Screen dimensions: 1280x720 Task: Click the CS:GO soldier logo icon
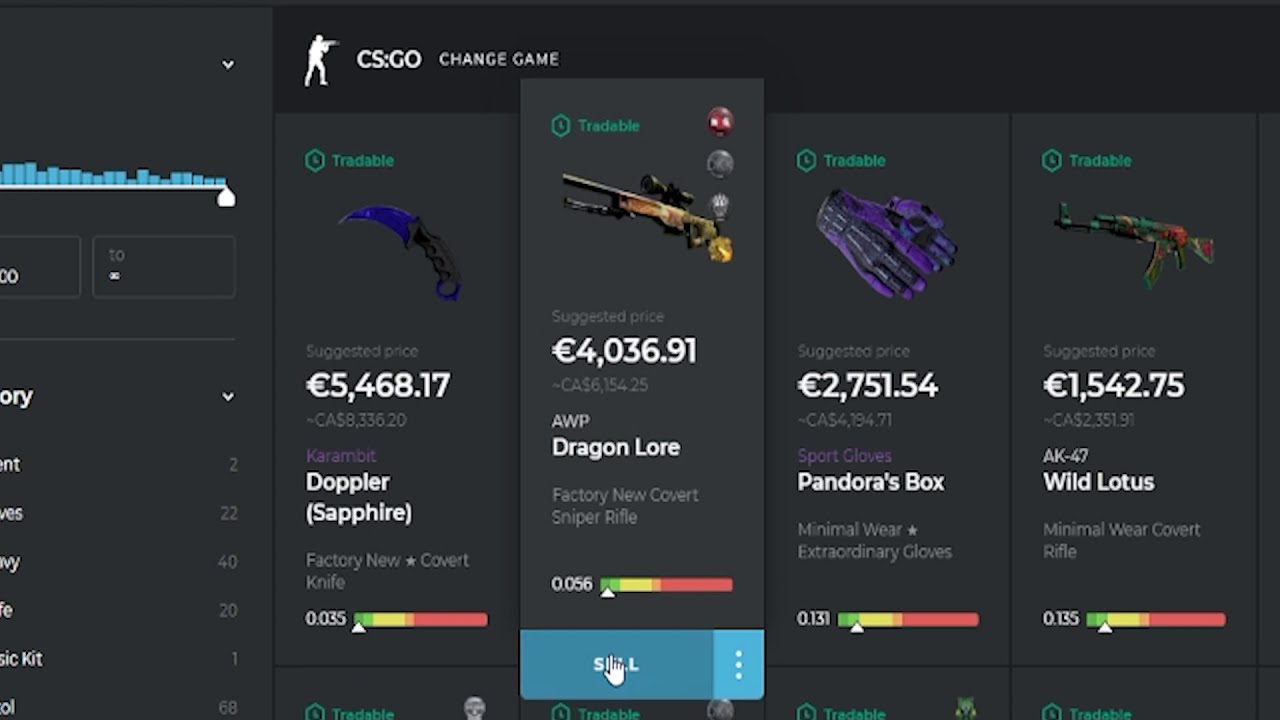321,60
